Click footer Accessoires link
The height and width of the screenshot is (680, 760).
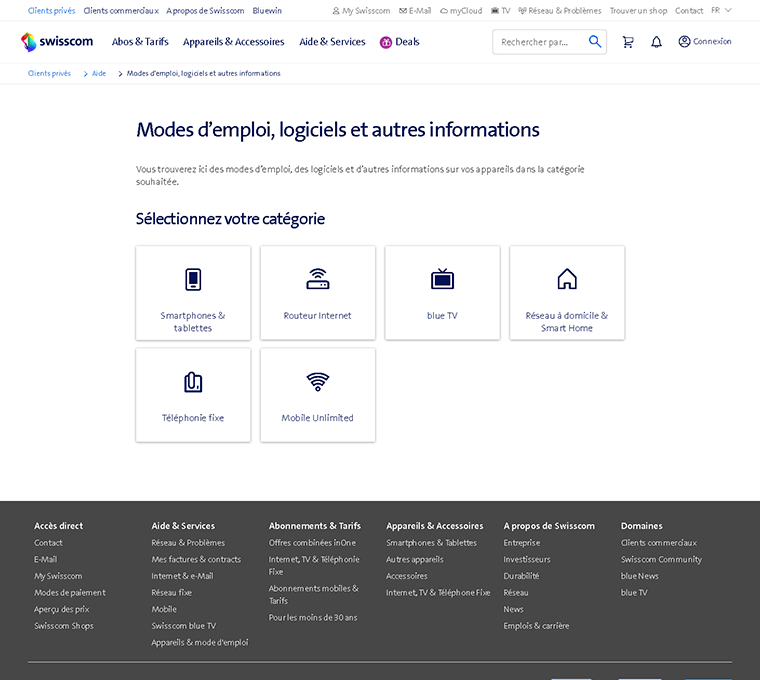click(x=407, y=576)
